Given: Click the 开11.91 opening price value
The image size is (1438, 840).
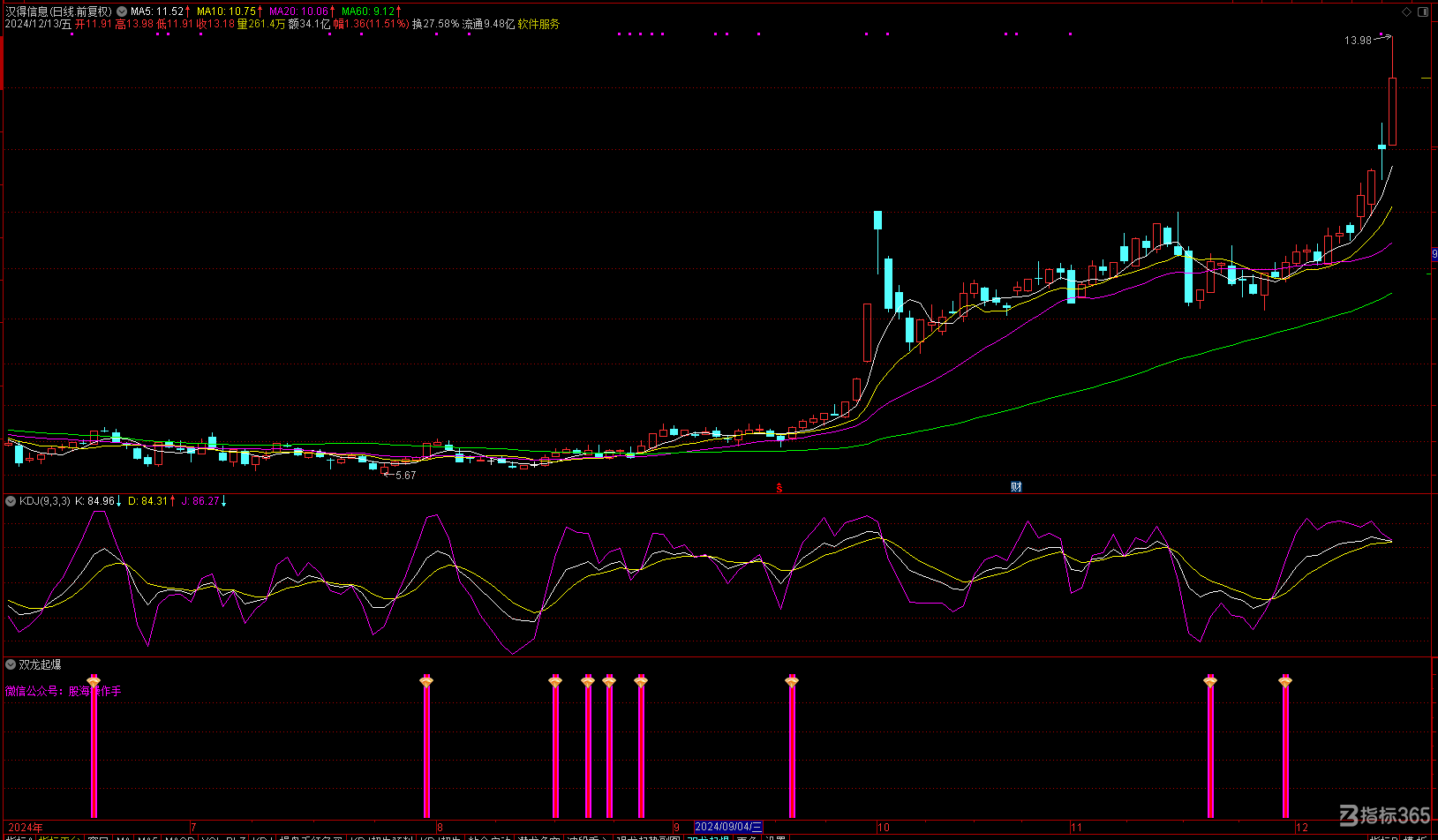Looking at the screenshot, I should [94, 24].
